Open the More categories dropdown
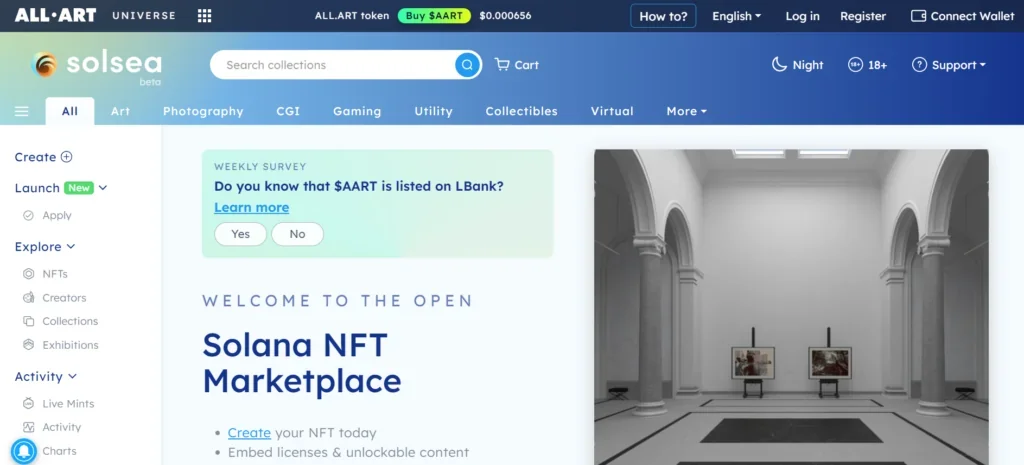1024x465 pixels. 686,111
